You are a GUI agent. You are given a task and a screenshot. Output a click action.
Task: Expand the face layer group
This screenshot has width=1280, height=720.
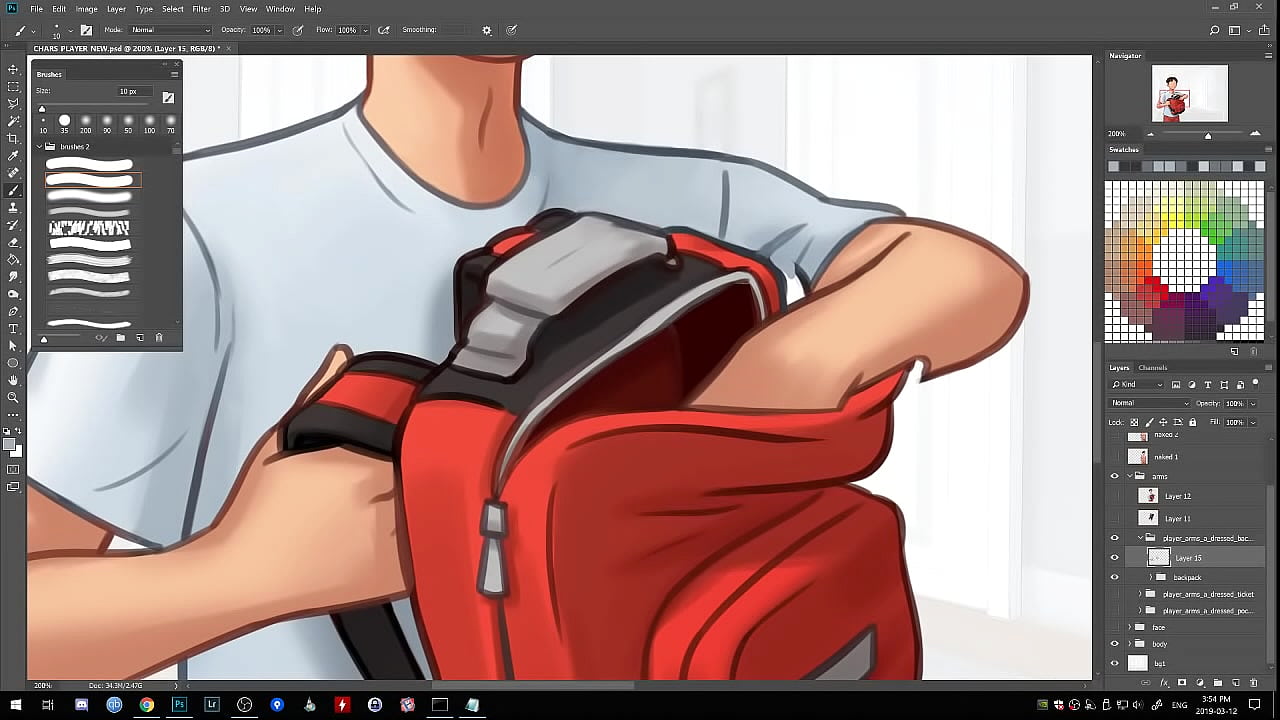pyautogui.click(x=1130, y=627)
